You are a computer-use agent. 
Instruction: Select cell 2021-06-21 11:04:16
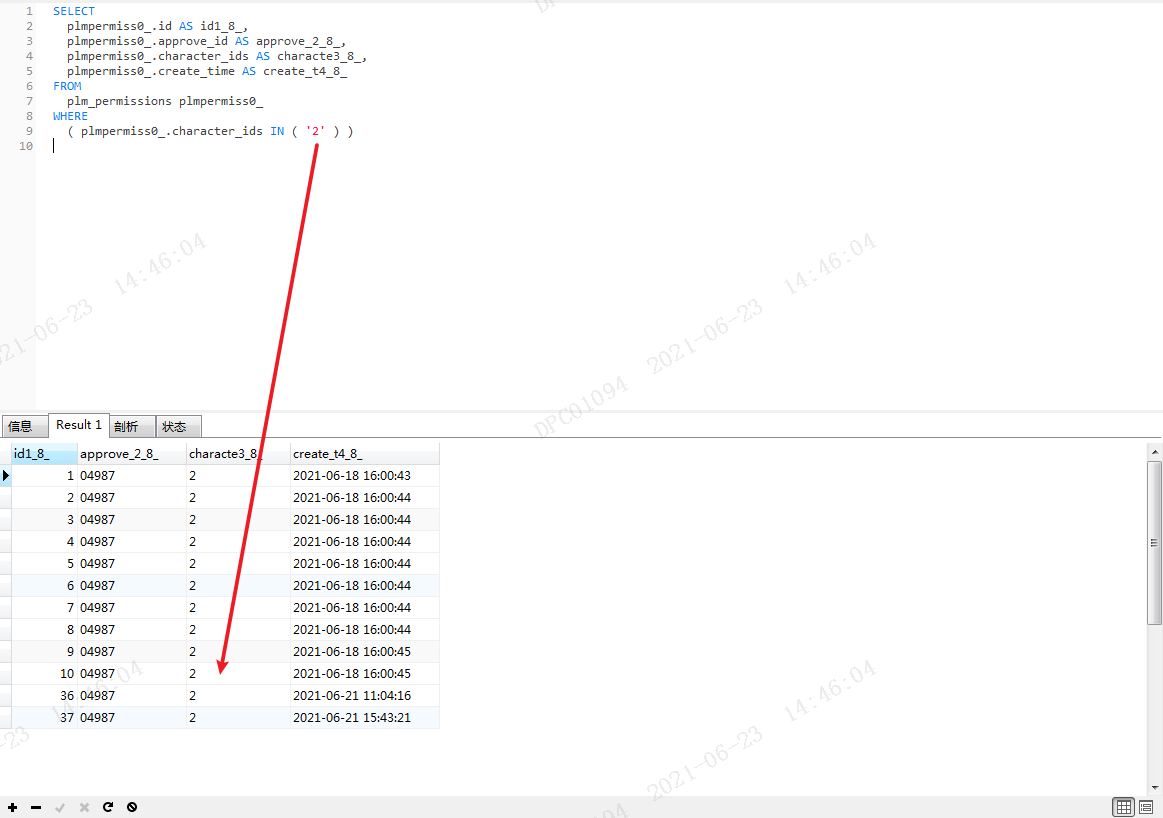click(x=364, y=696)
